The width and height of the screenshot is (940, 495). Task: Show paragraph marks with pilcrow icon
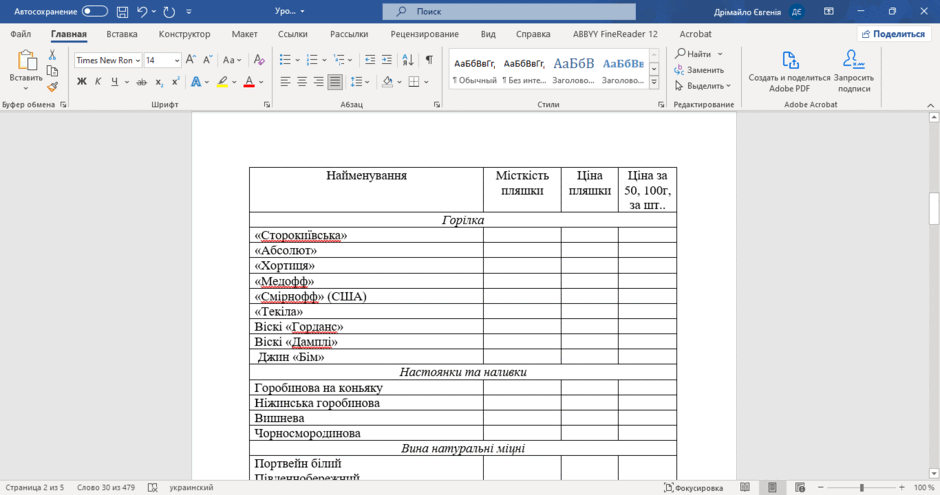click(x=429, y=60)
